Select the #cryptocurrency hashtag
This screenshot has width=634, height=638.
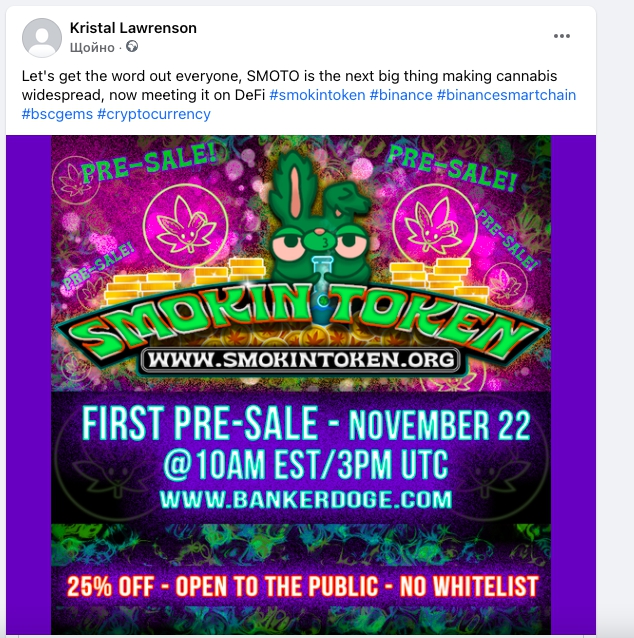(154, 114)
